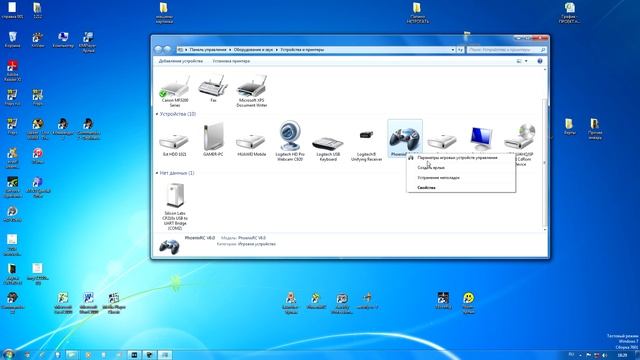This screenshot has width=640, height=360.
Task: Collapse the Нет данных (1) group
Action: pyautogui.click(x=157, y=173)
